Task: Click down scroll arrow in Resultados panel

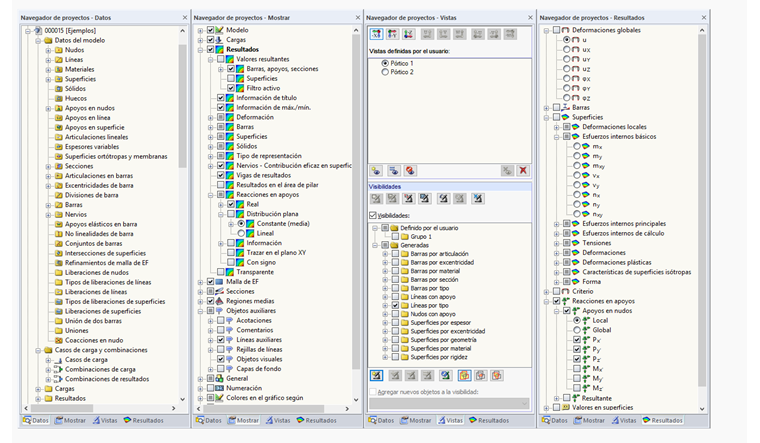Action: pos(702,409)
